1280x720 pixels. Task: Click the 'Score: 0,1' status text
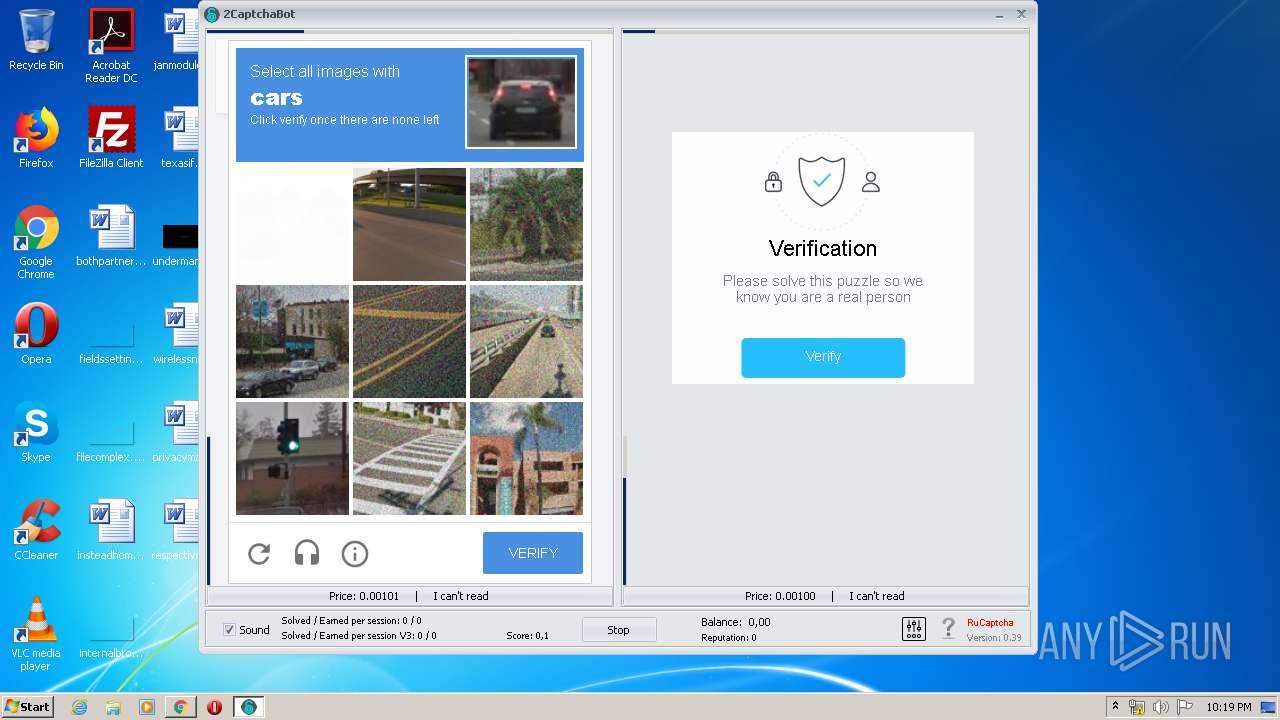pos(527,636)
